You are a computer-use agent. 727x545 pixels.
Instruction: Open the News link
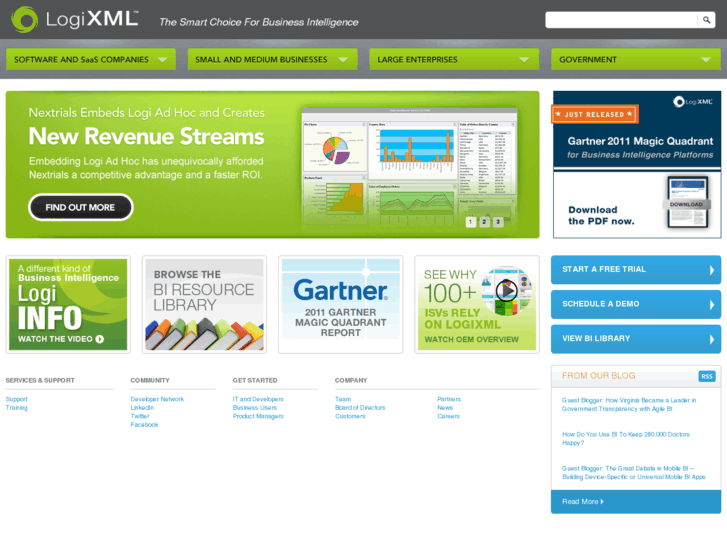point(445,408)
